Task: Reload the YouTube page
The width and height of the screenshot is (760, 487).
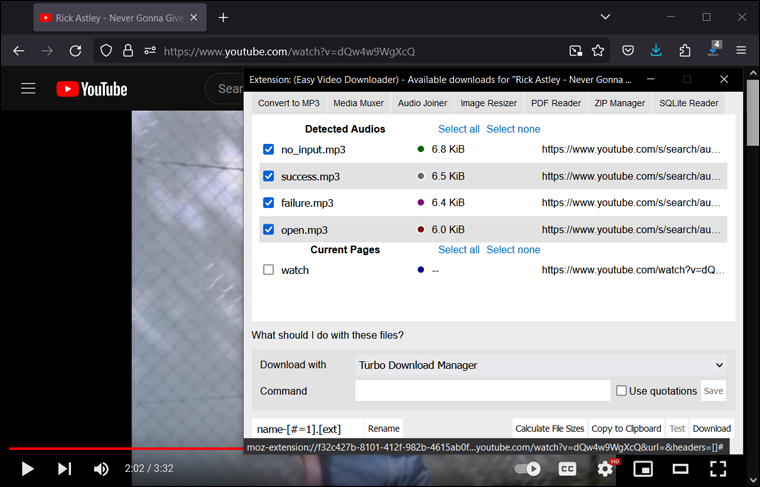Action: (x=75, y=51)
